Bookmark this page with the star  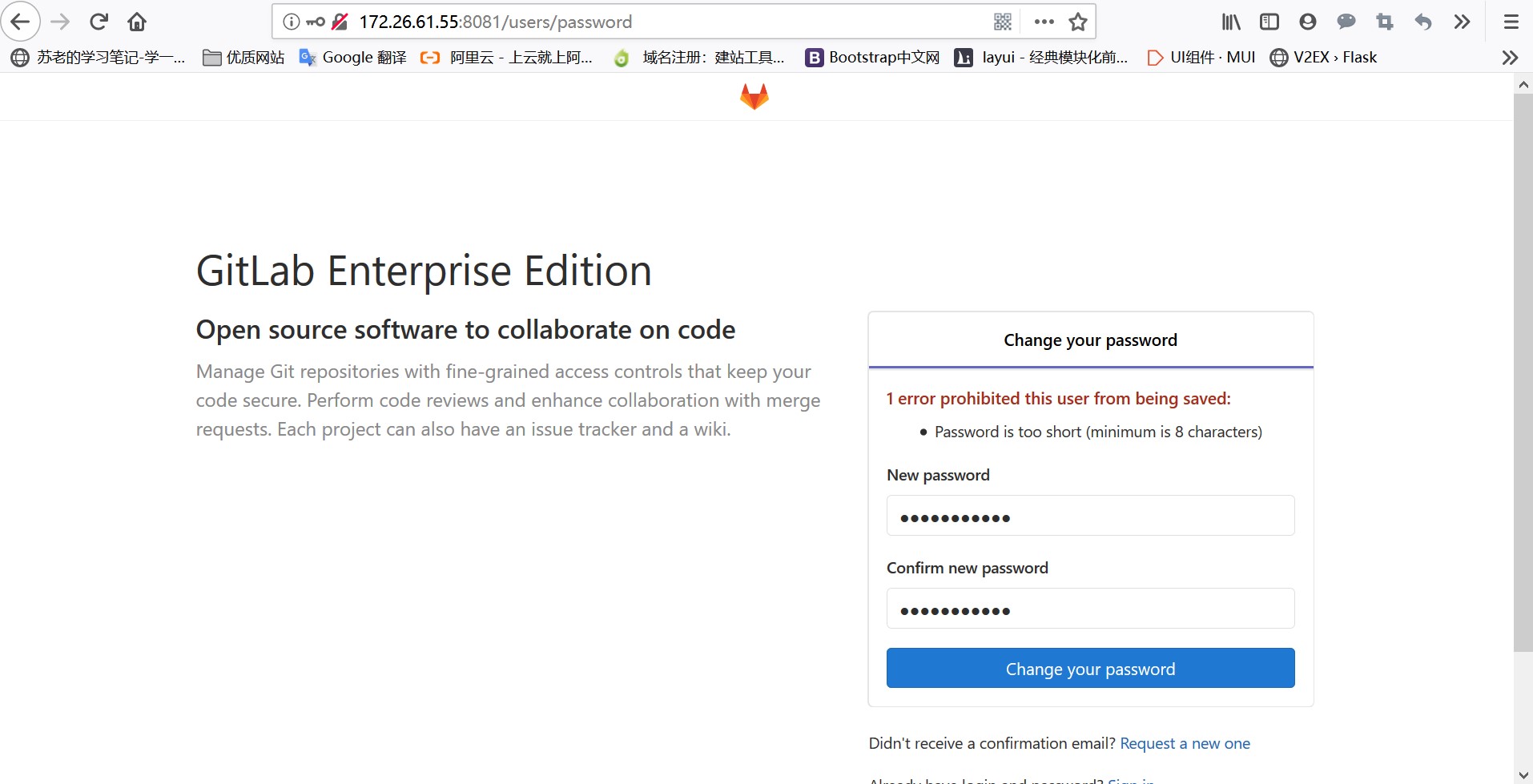pos(1078,22)
